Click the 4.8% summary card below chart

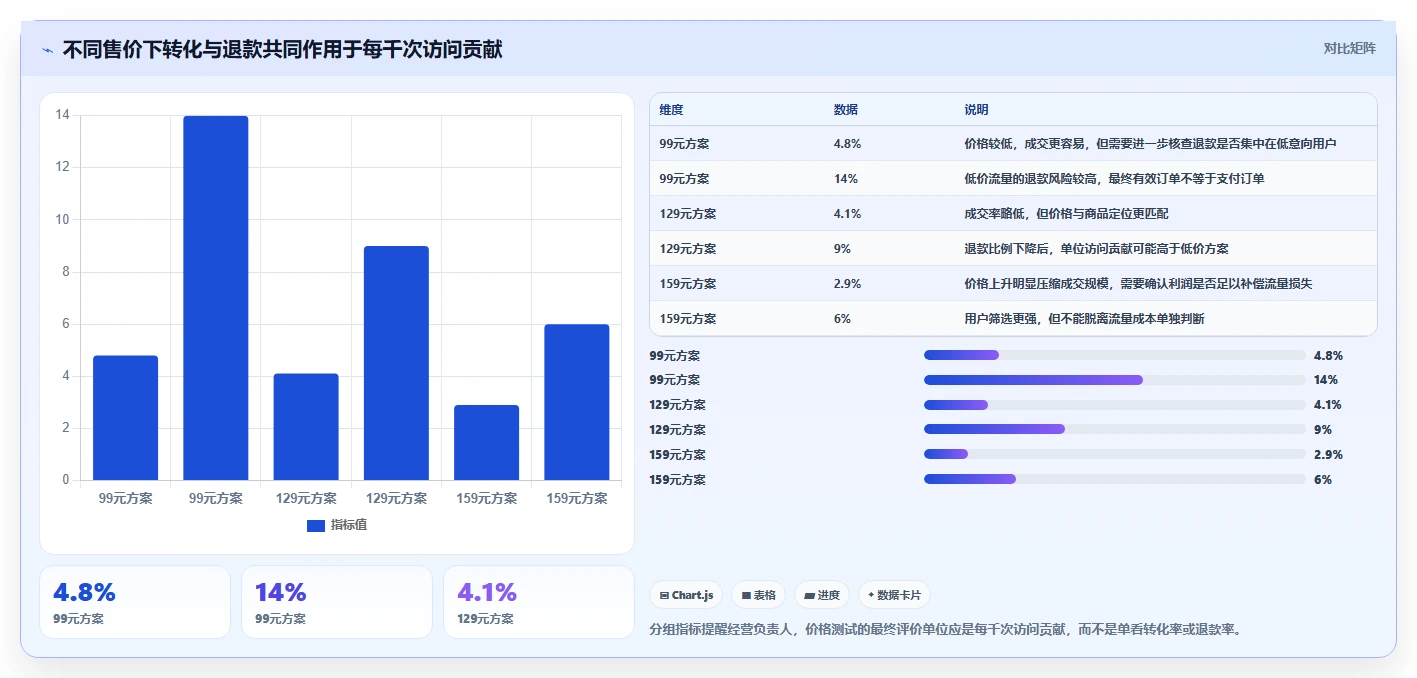[135, 602]
